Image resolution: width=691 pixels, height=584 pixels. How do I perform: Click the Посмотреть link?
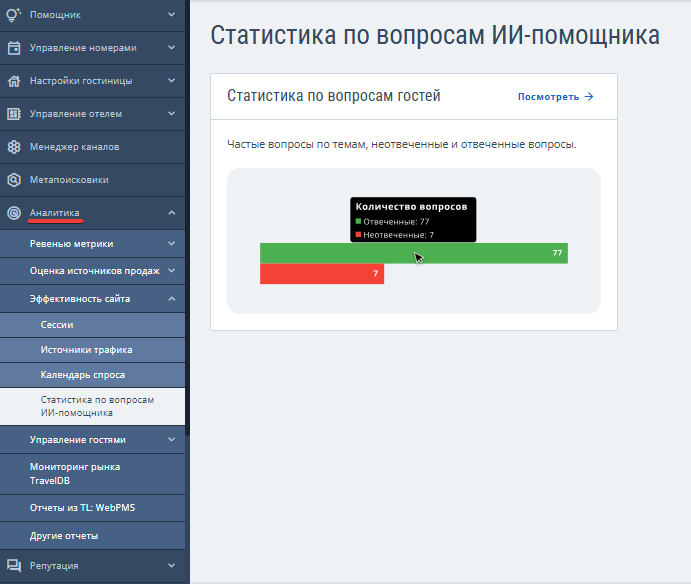[556, 97]
